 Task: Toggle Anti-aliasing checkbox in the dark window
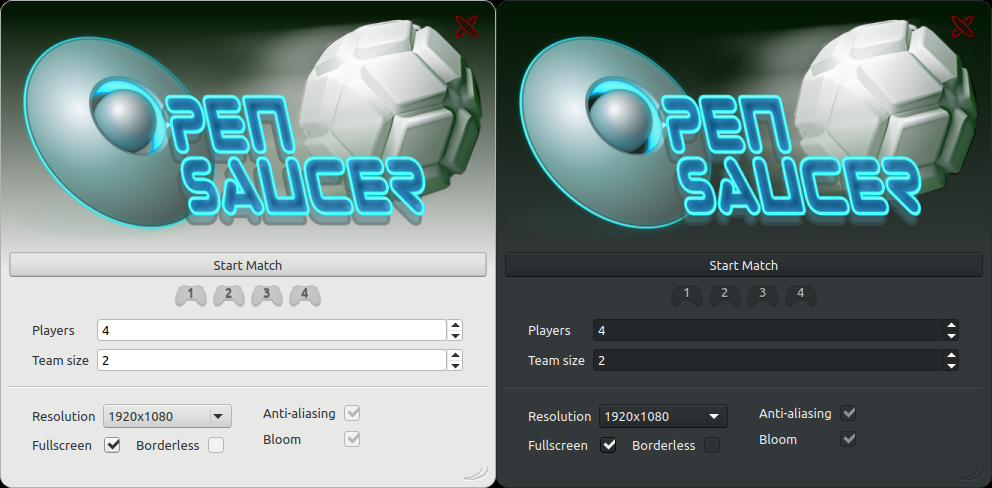pyautogui.click(x=848, y=413)
